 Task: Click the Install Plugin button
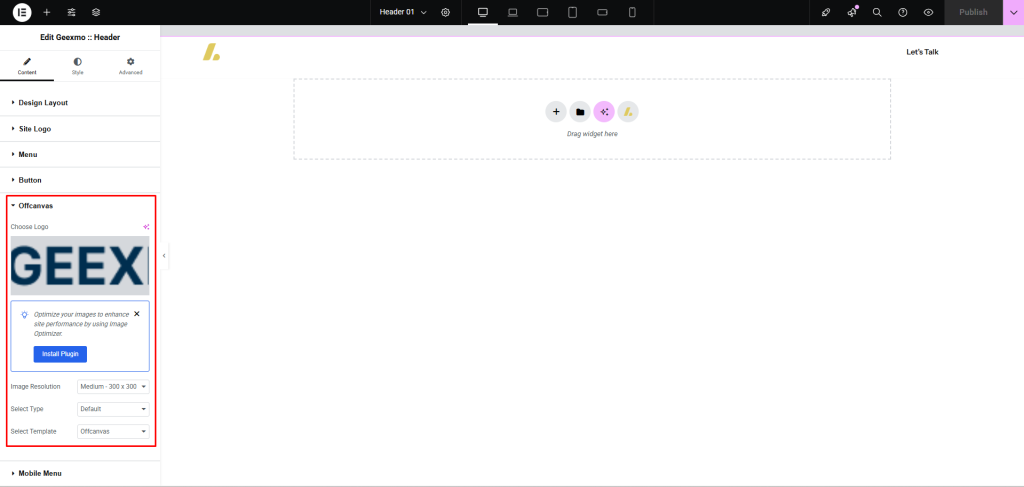pos(60,354)
